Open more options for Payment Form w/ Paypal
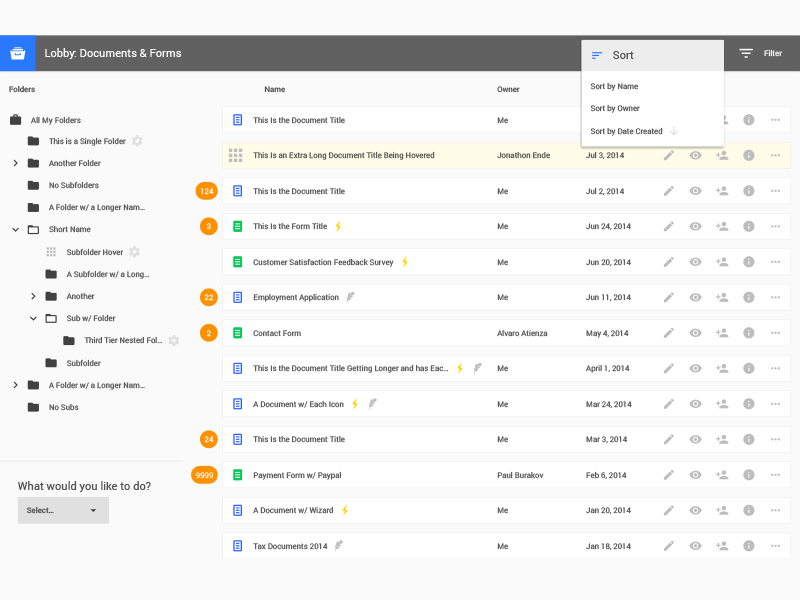Screen dimensions: 800x600 coord(775,475)
